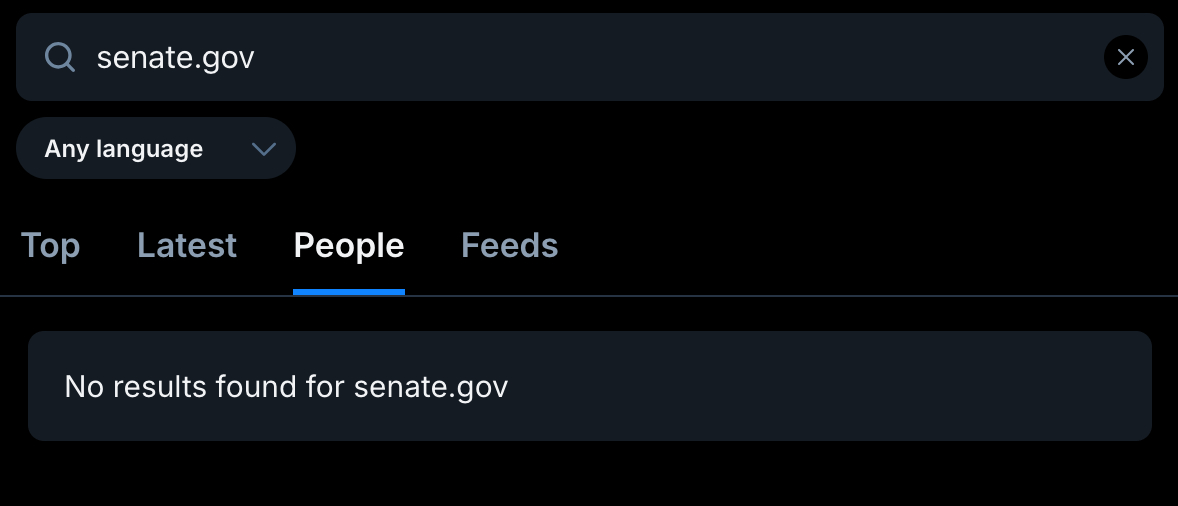Switch to the Latest tab
Screen dimensions: 1178x506
click(x=187, y=246)
